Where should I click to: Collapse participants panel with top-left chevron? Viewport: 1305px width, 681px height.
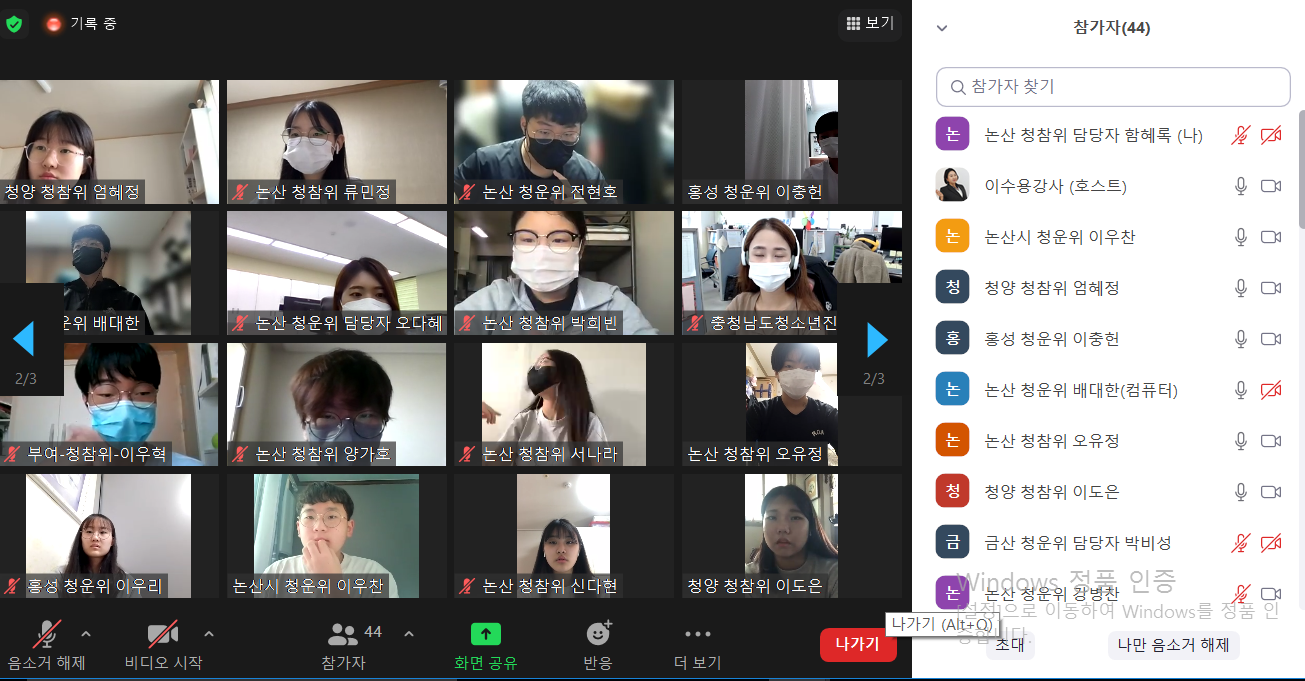pyautogui.click(x=941, y=28)
